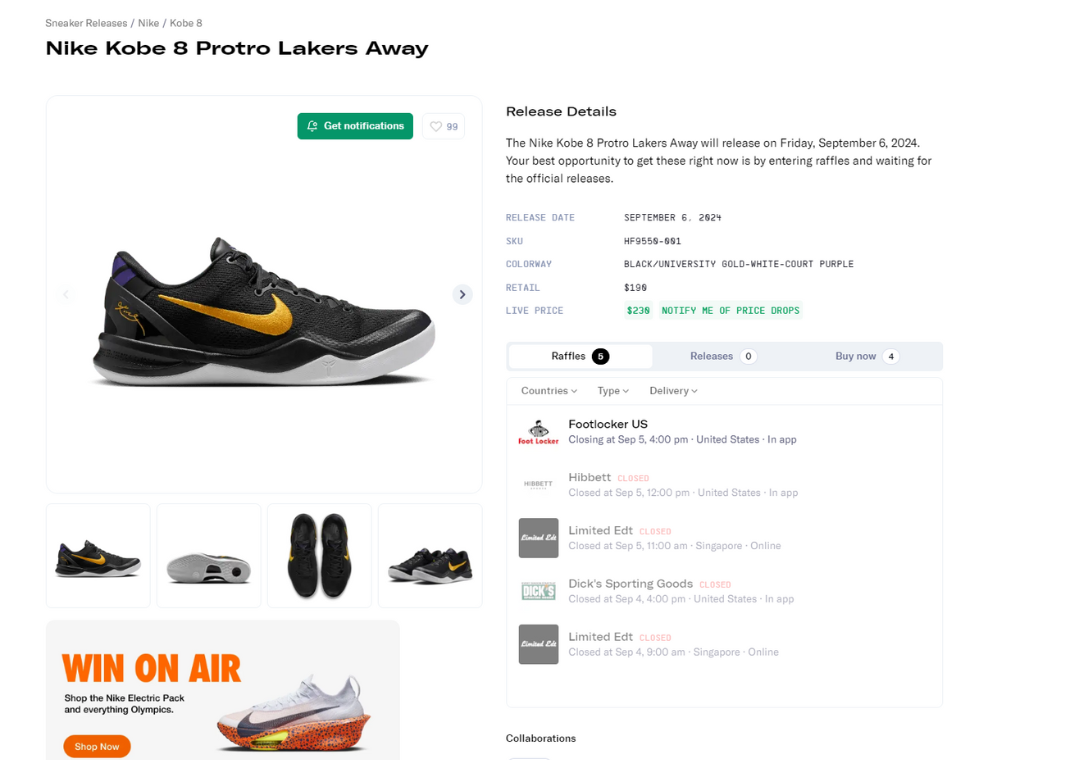Click the next image arrow on the carousel
Image resolution: width=1070 pixels, height=760 pixels.
462,294
